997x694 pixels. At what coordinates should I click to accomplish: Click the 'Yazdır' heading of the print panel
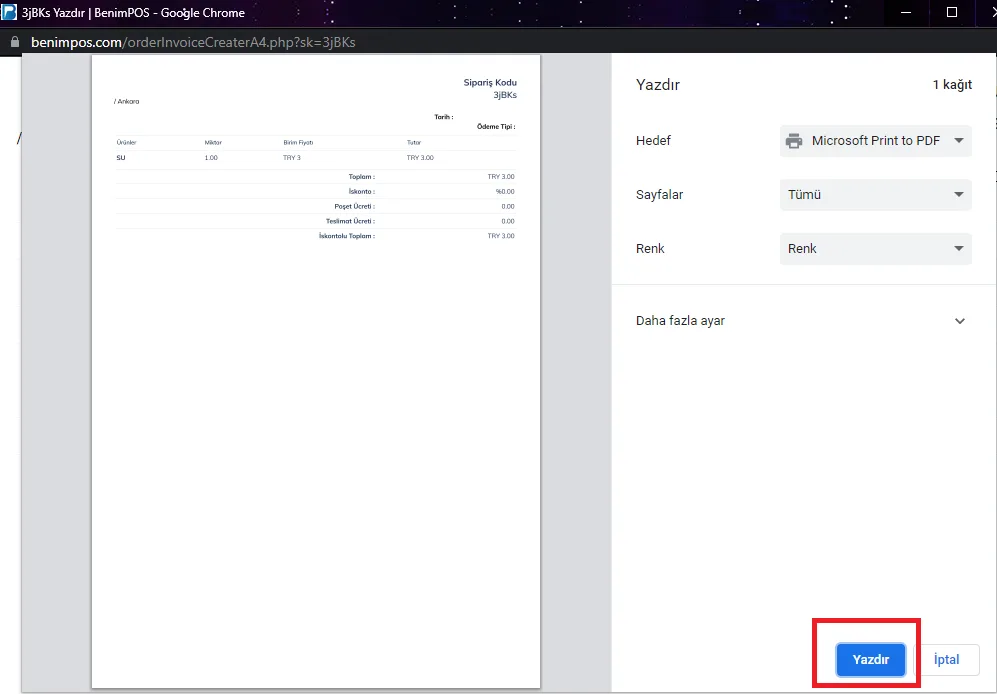click(658, 85)
